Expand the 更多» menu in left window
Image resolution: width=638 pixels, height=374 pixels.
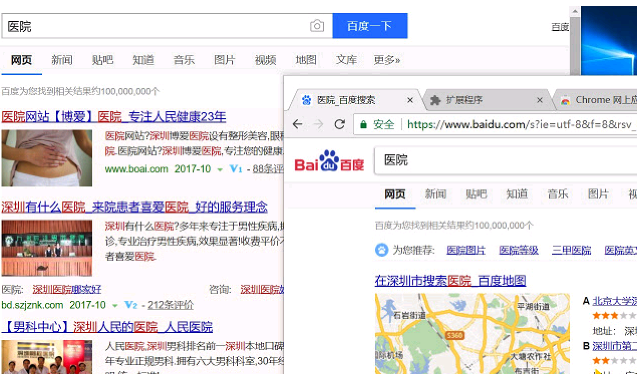coord(387,60)
